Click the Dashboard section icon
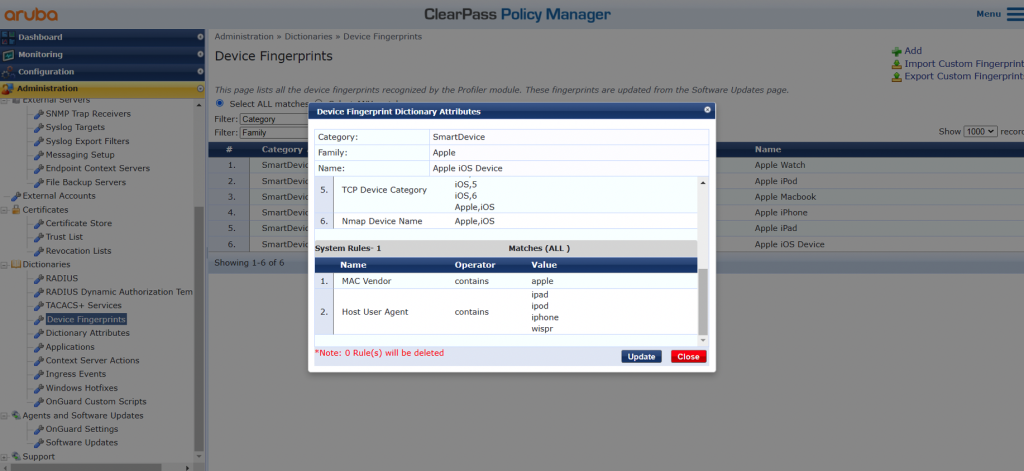This screenshot has width=1024, height=471. pyautogui.click(x=8, y=37)
